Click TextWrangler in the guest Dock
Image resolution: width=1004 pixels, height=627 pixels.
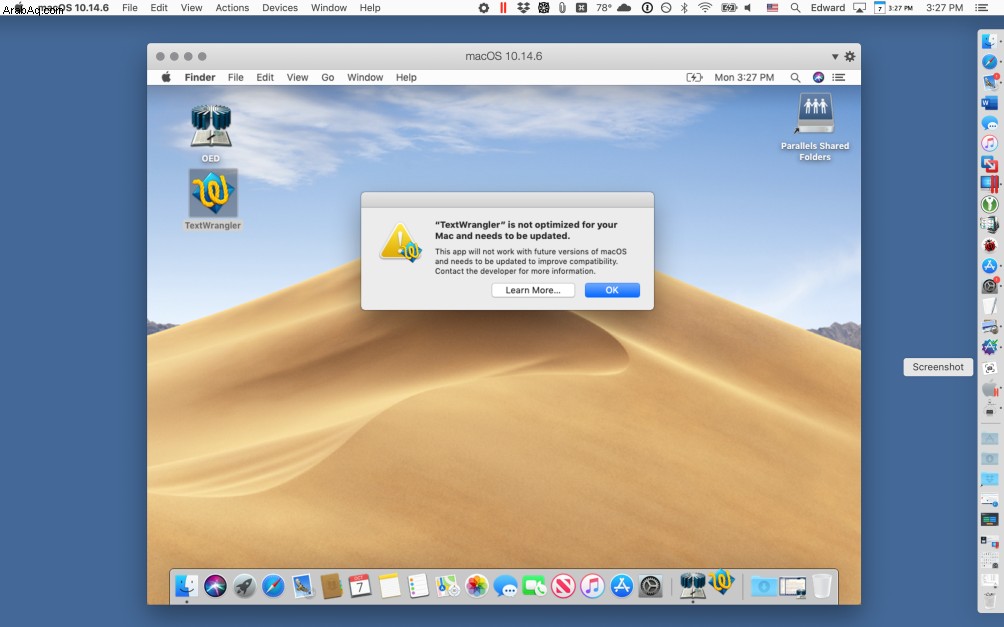tap(721, 583)
